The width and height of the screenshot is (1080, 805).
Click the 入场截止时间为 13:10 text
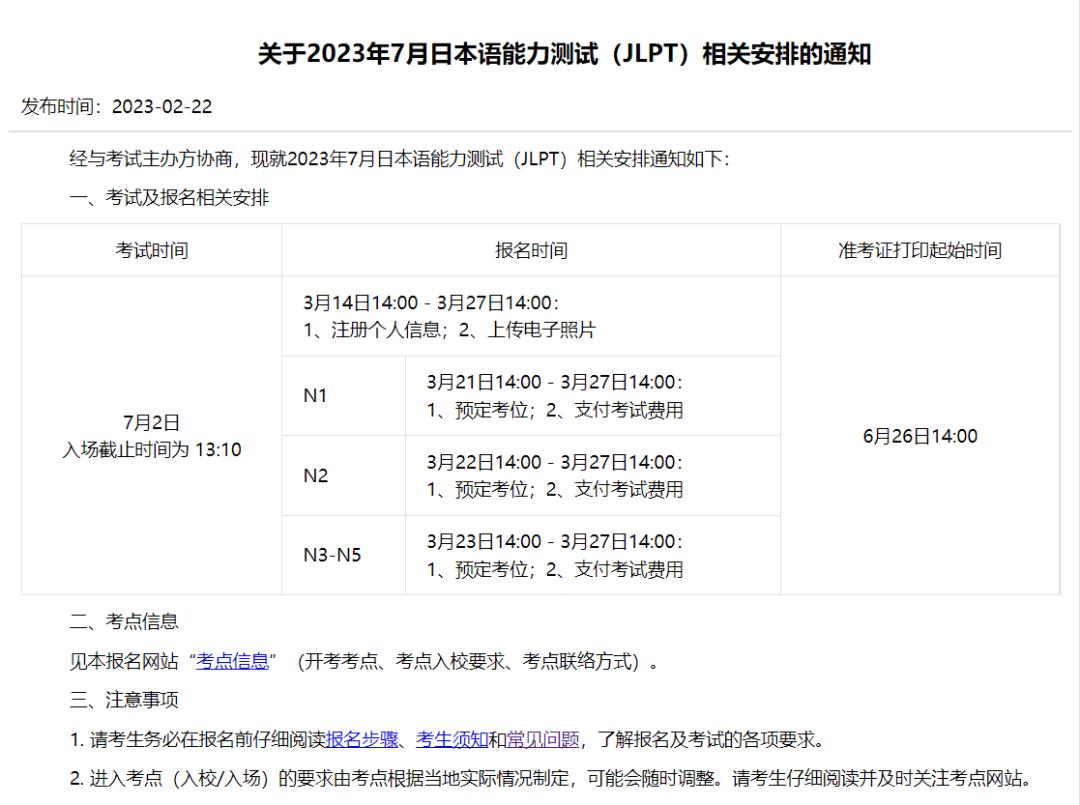point(152,450)
